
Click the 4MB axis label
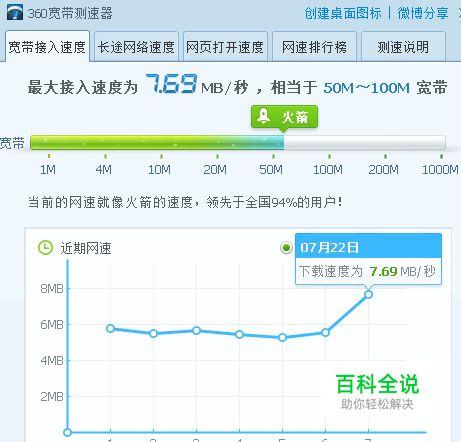(x=52, y=360)
